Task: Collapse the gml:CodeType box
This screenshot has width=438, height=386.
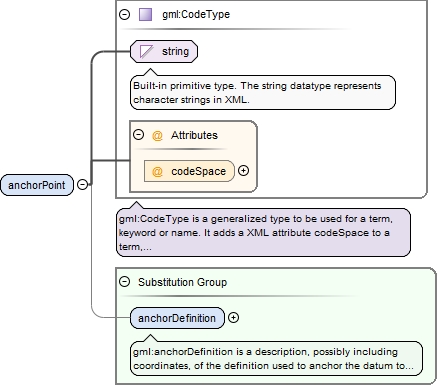Action: point(124,15)
